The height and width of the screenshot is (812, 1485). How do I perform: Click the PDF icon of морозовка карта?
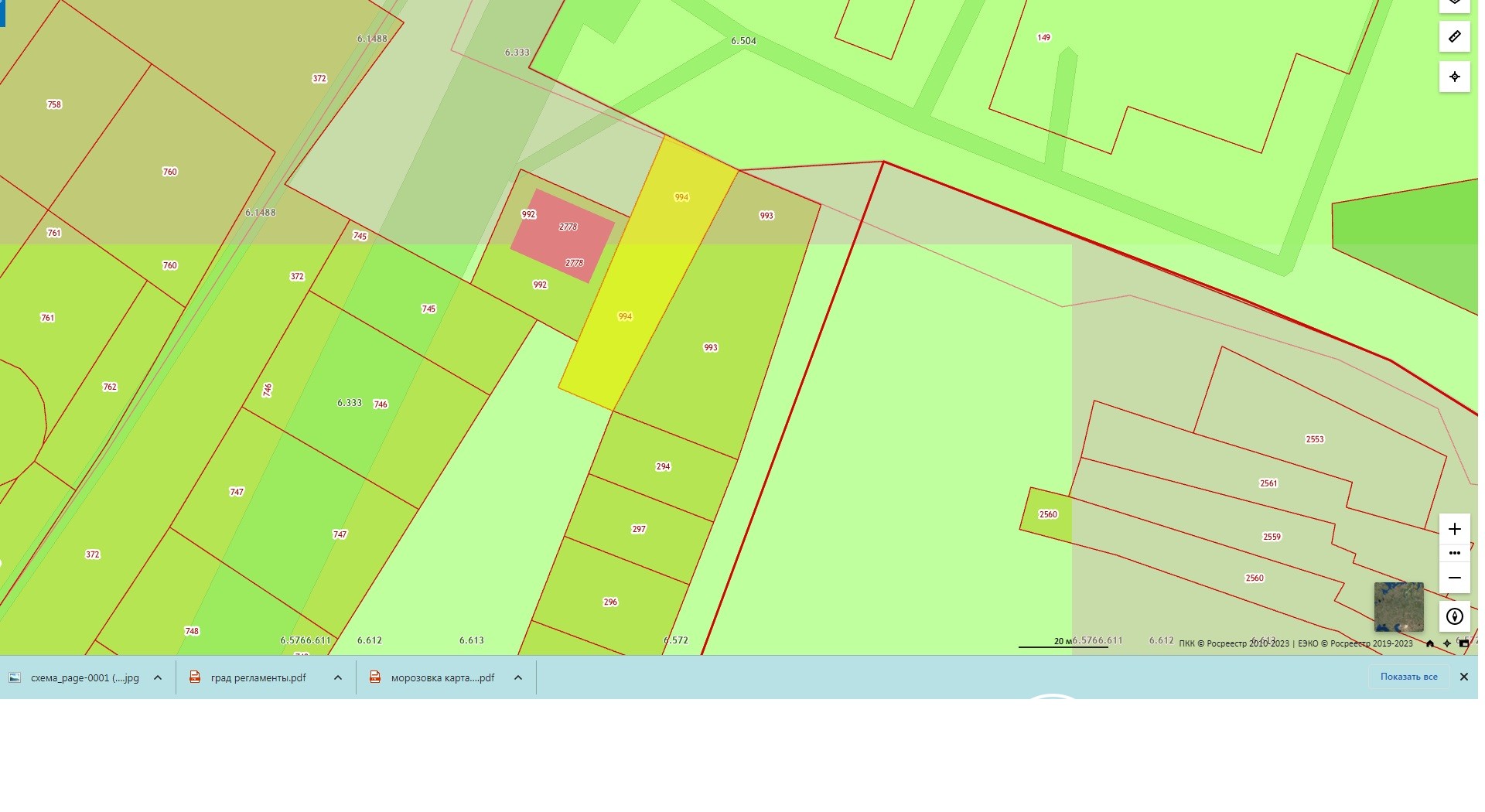click(375, 677)
